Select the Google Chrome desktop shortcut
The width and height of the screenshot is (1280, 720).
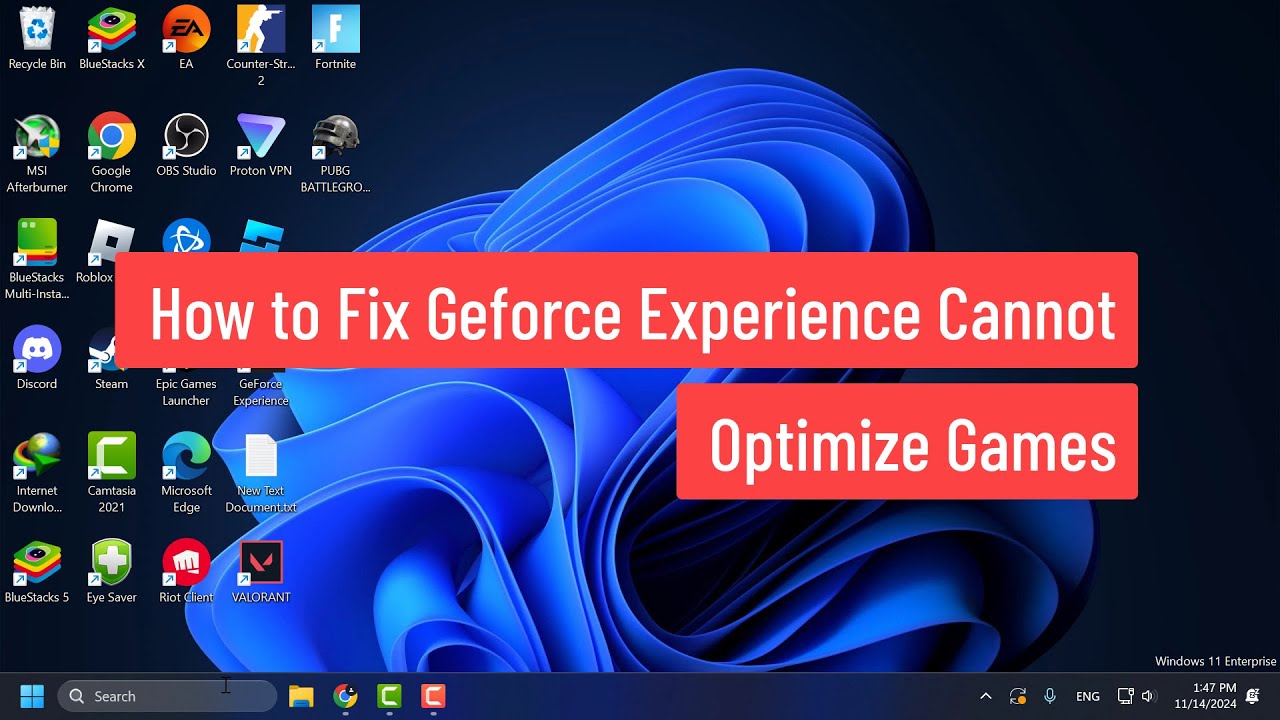[112, 153]
